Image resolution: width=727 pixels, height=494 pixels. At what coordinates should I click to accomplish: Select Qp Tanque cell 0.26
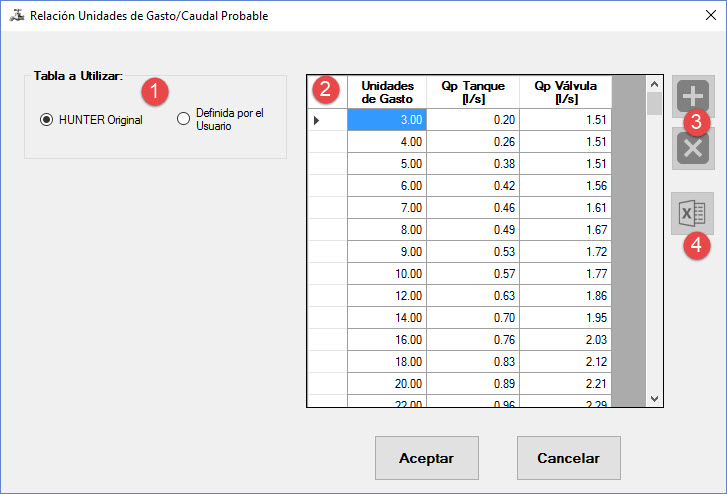pyautogui.click(x=473, y=141)
